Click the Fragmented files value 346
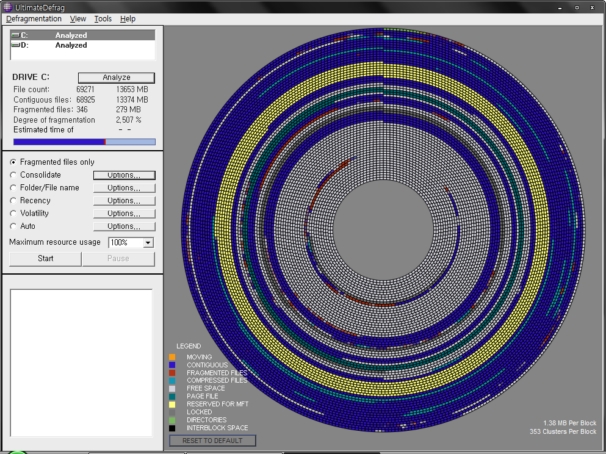The height and width of the screenshot is (454, 606). pos(82,110)
